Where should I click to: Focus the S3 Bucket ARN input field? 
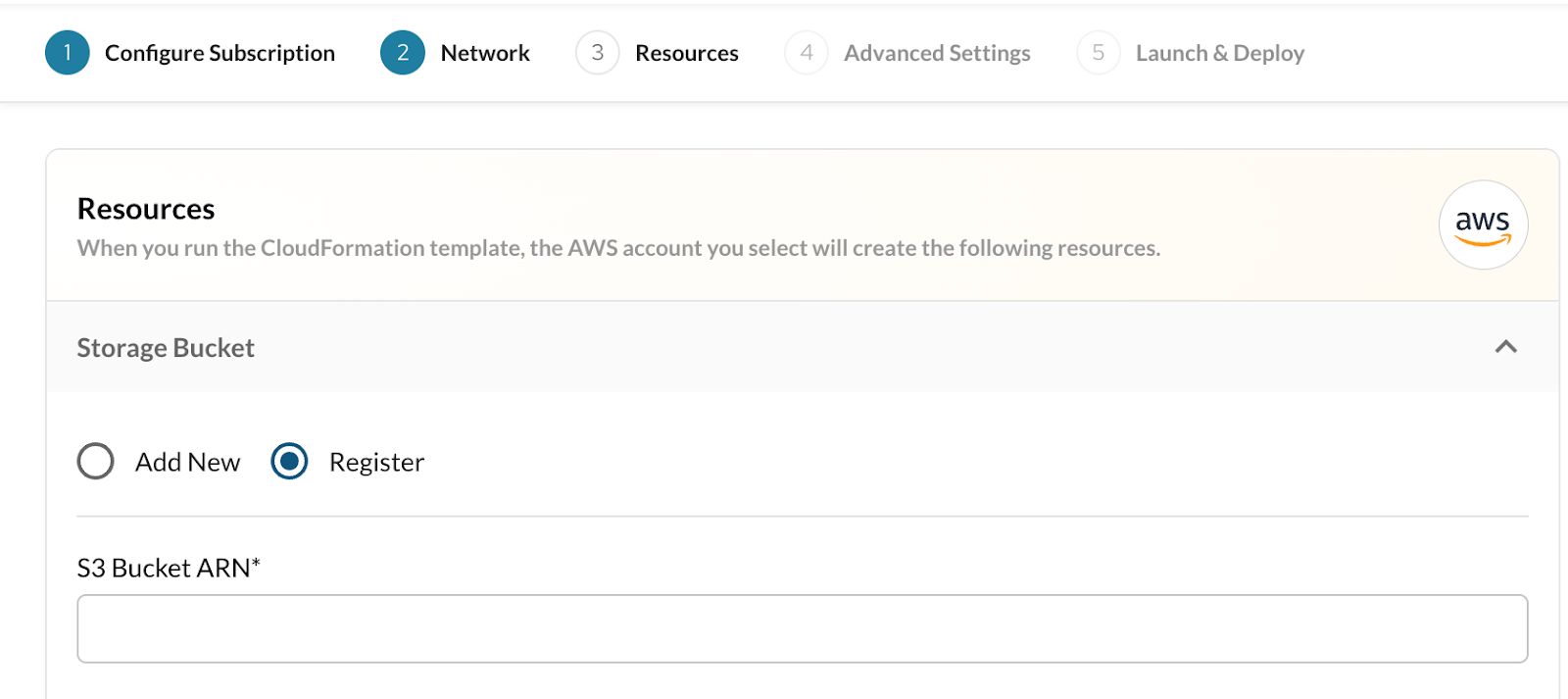point(802,628)
